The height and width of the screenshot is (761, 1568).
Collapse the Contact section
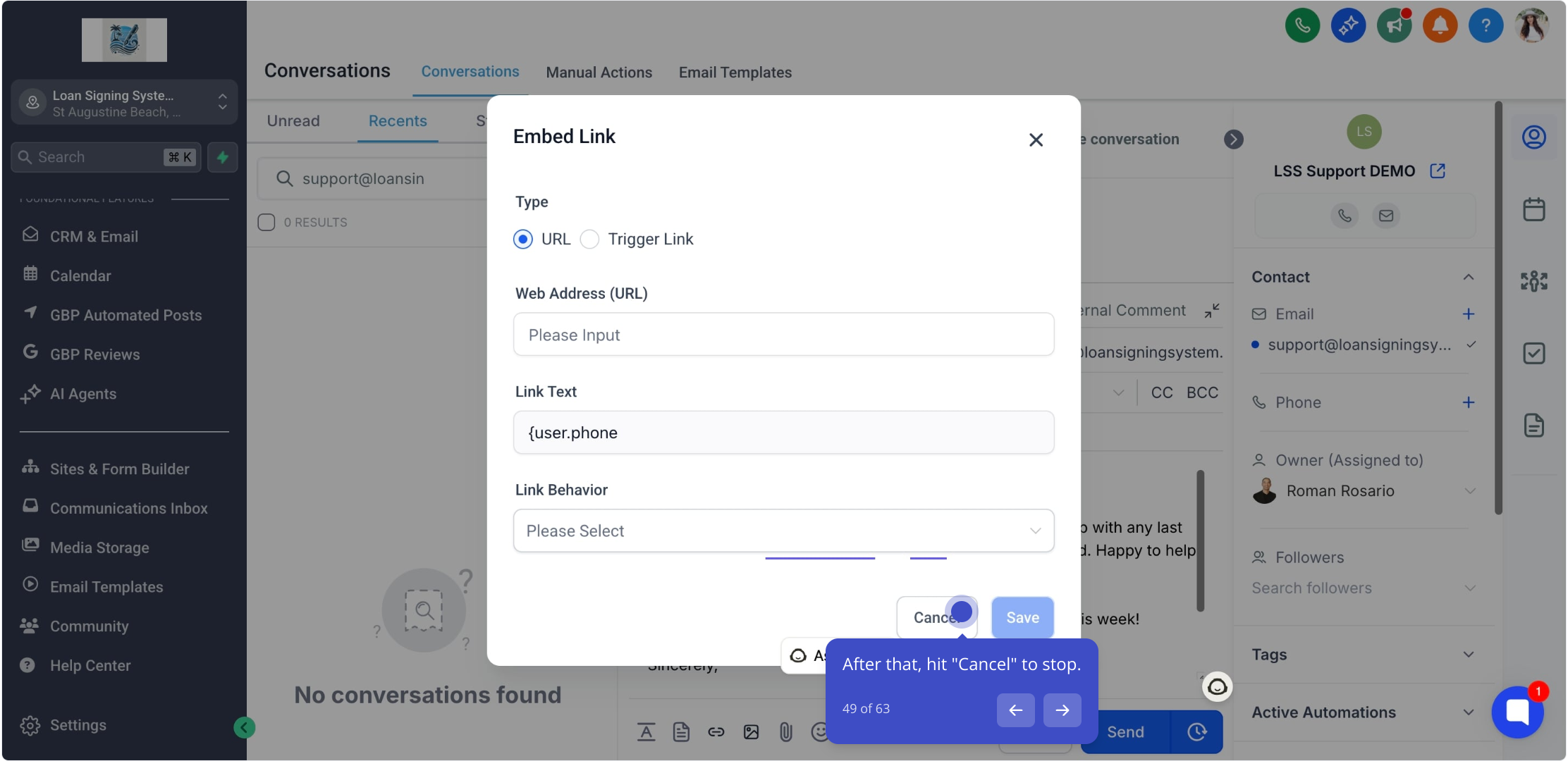click(x=1469, y=277)
